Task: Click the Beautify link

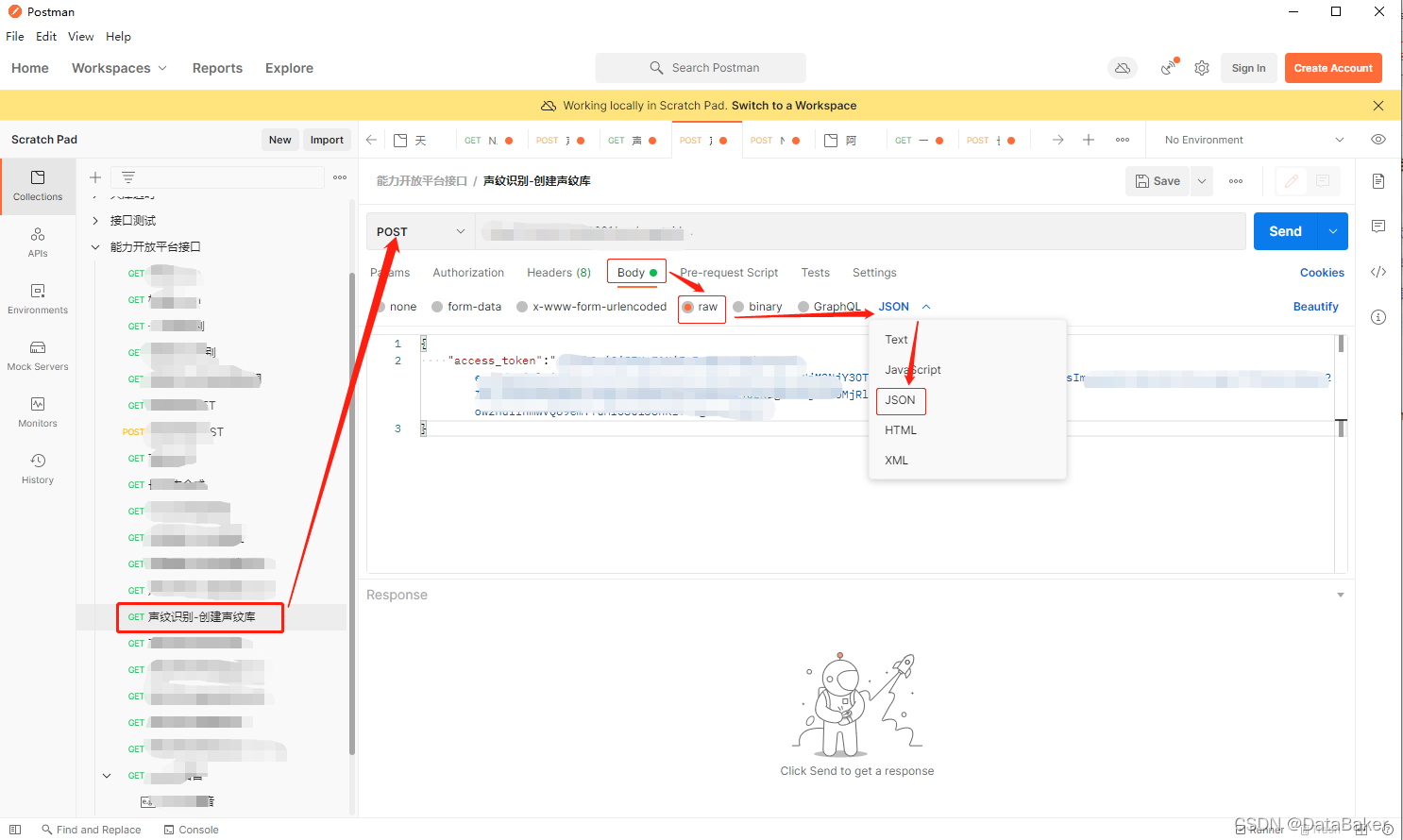Action: [1315, 307]
